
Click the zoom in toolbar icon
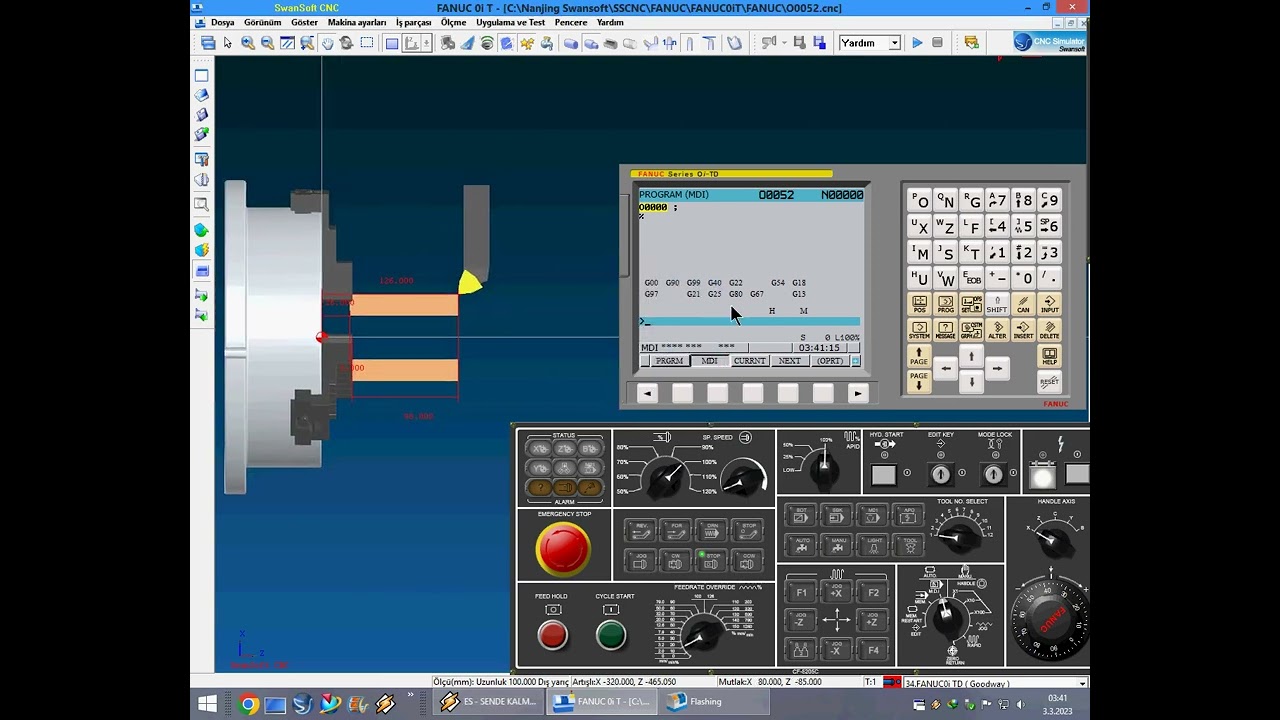[248, 43]
